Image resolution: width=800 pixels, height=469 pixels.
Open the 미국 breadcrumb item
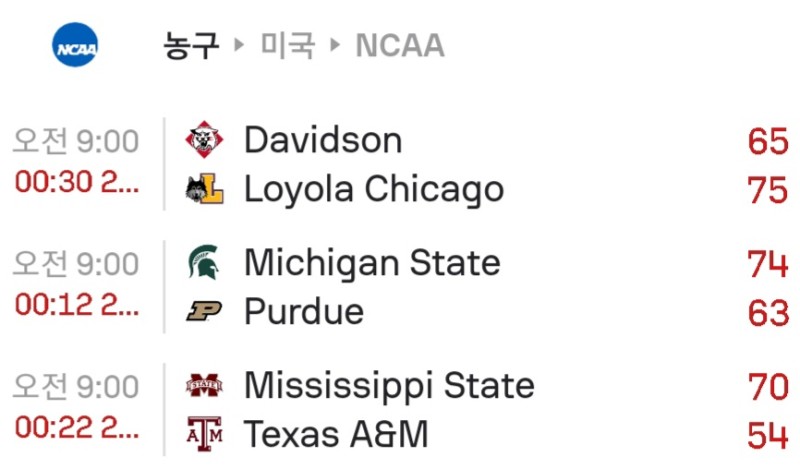(288, 46)
